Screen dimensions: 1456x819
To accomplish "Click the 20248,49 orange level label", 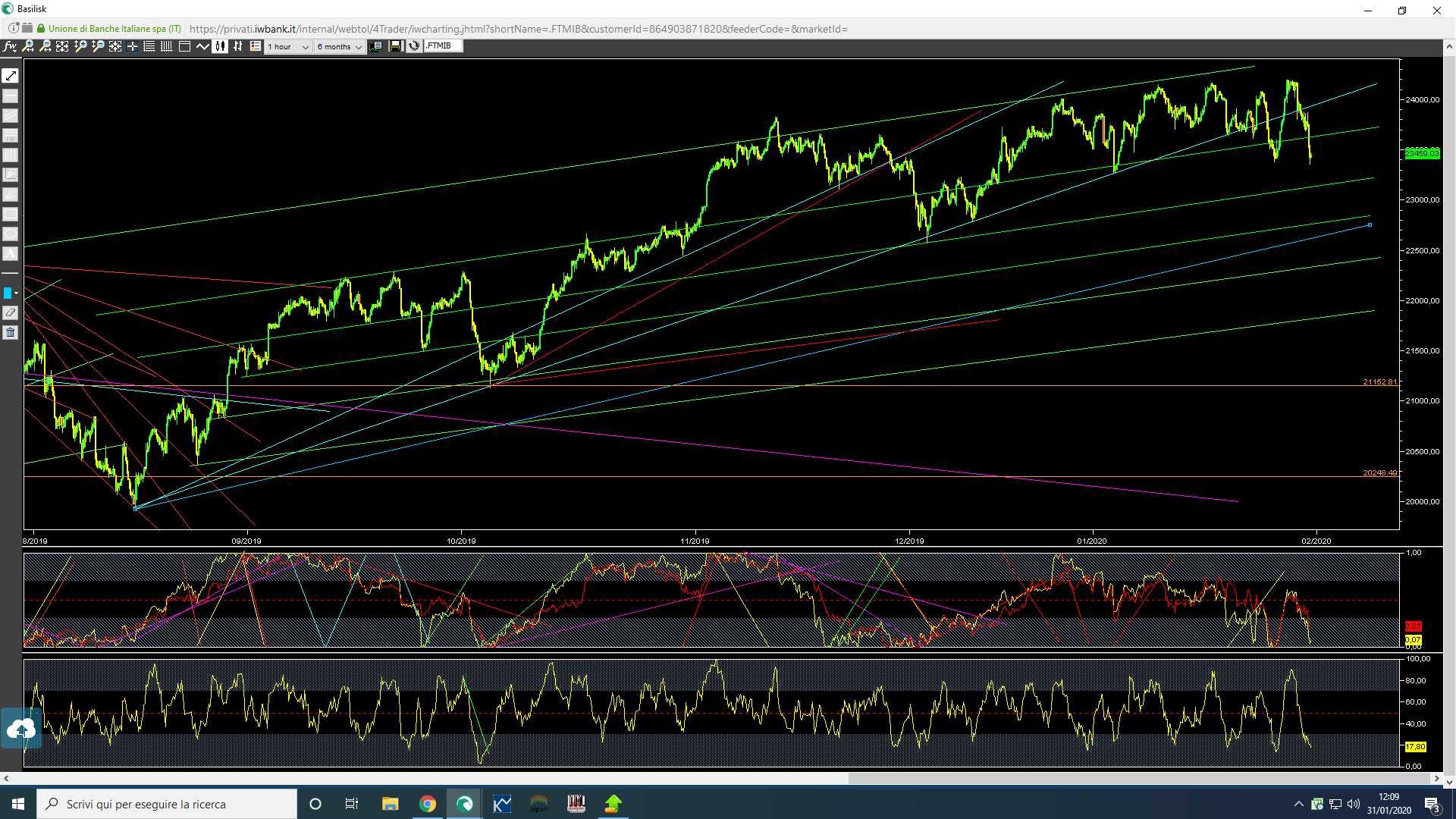I will pos(1379,472).
